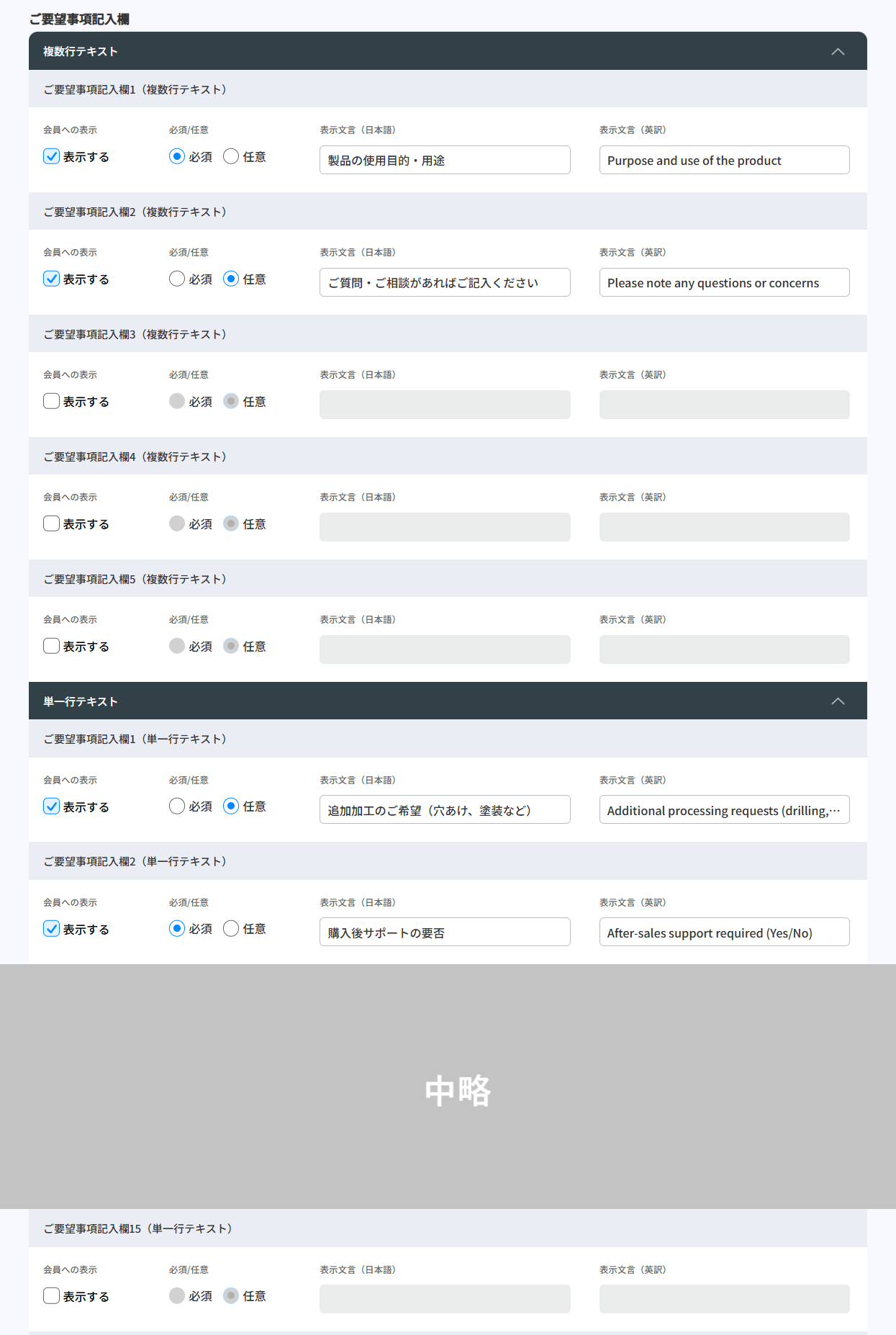Check 表示する for multi-line field 5
Screen dimensions: 896x1335
coord(52,646)
